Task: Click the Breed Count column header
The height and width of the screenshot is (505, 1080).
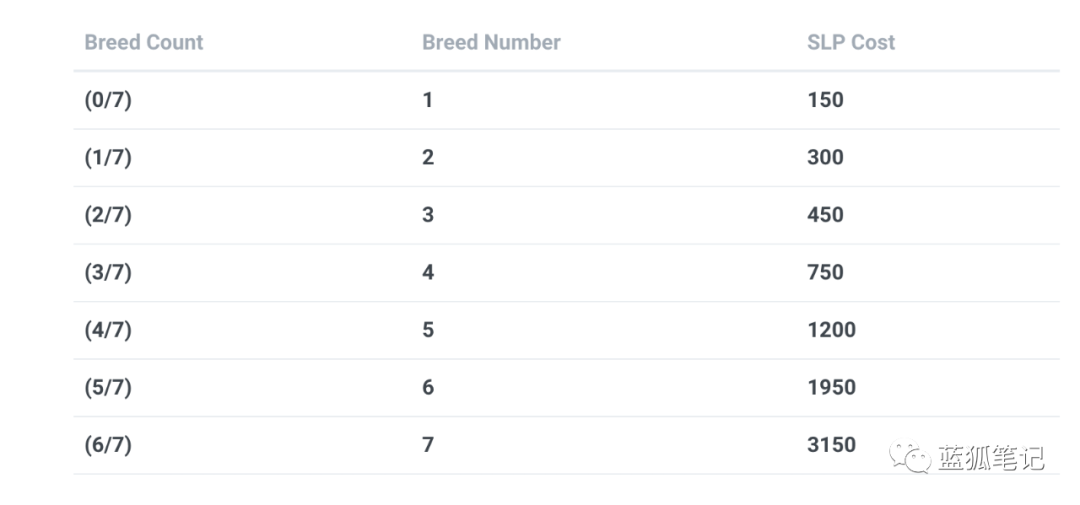Action: pos(144,42)
